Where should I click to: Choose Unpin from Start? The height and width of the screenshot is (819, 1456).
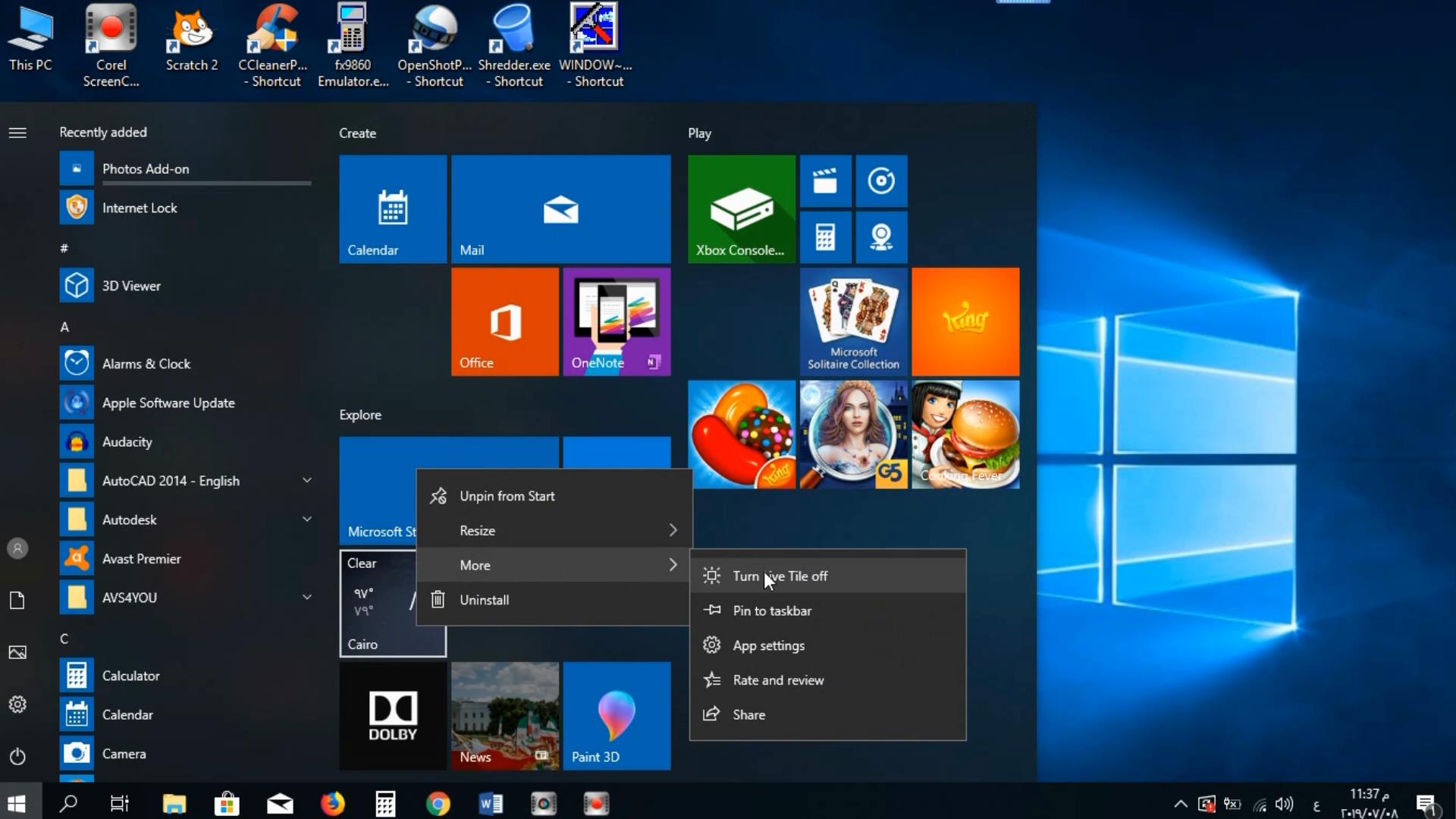[554, 496]
